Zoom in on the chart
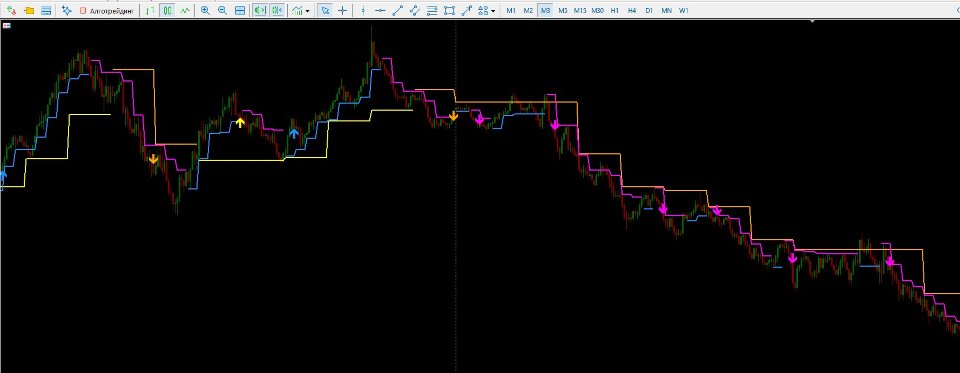 [205, 10]
